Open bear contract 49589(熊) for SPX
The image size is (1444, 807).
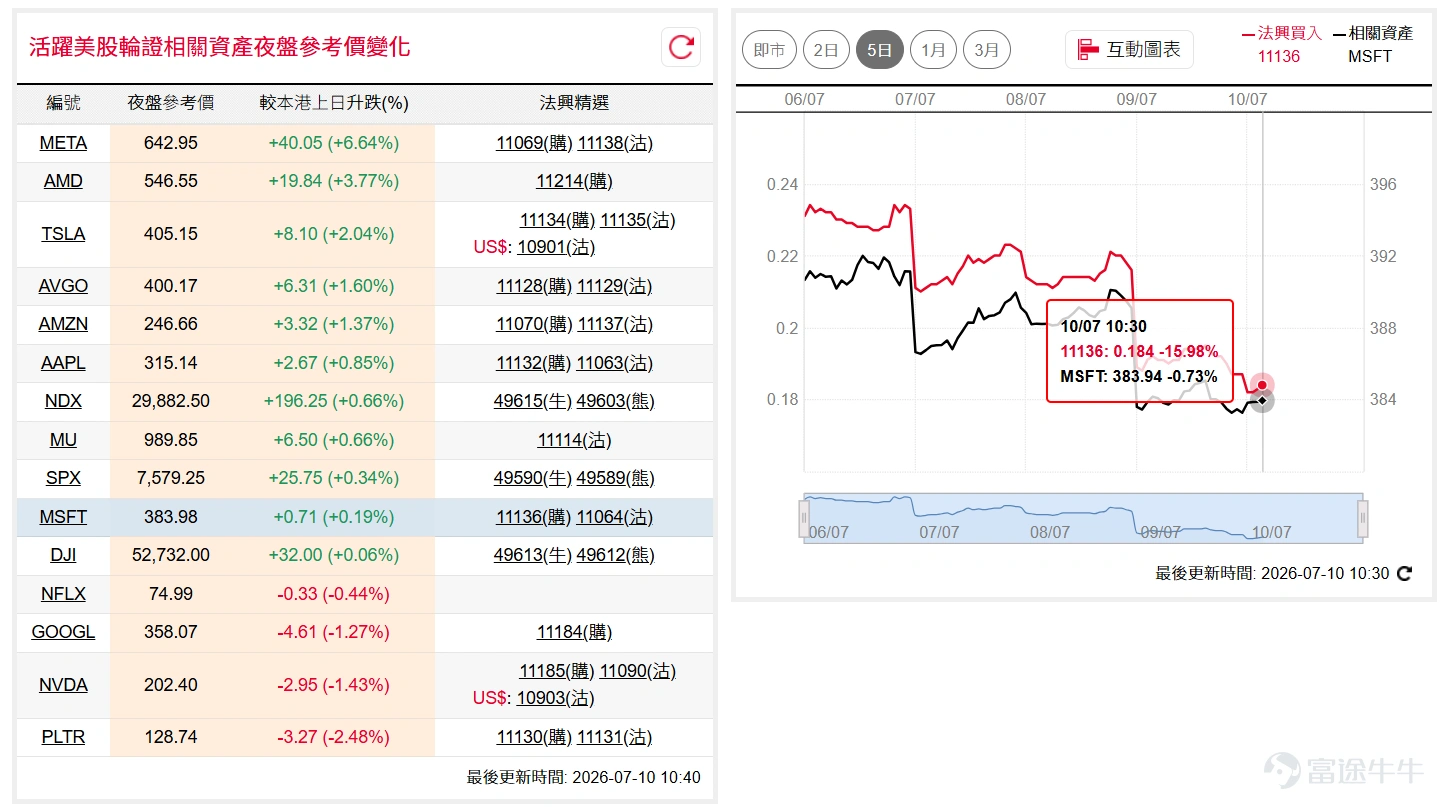616,478
